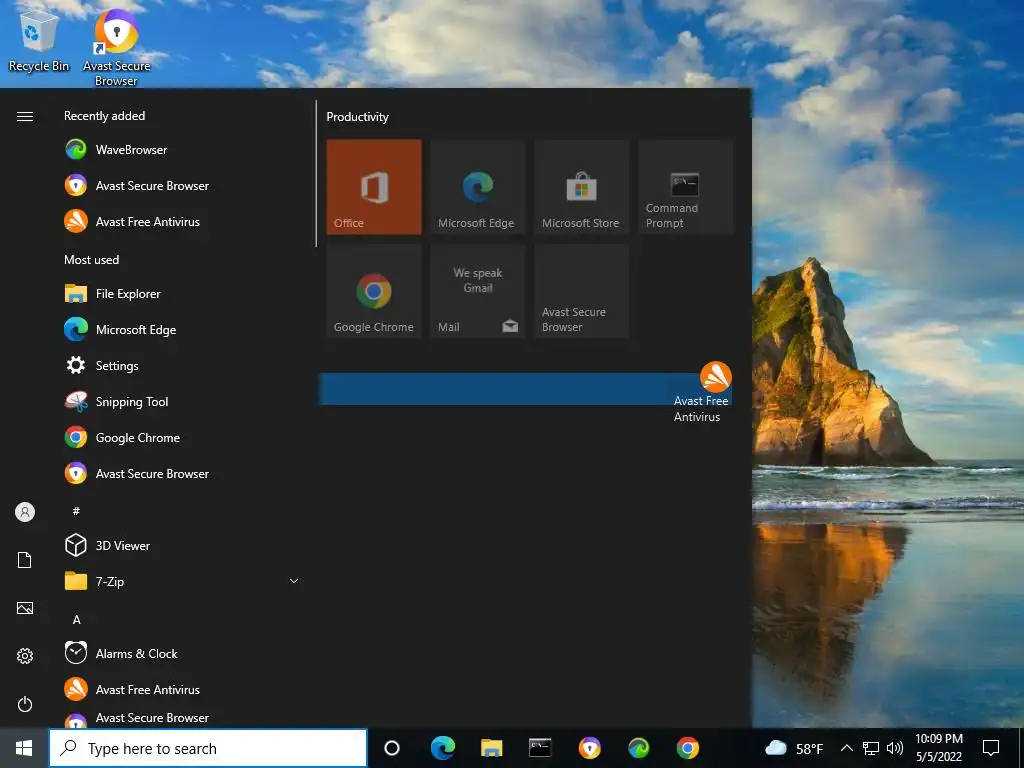
Task: Show hidden system tray icons
Action: pyautogui.click(x=846, y=748)
